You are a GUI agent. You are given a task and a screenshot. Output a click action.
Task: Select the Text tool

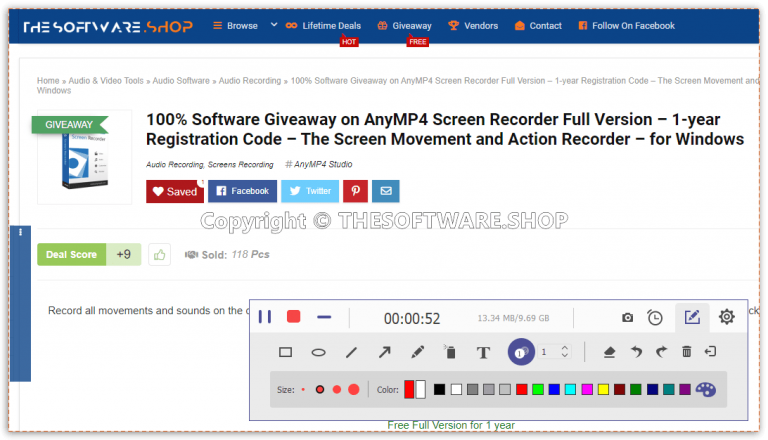(483, 352)
